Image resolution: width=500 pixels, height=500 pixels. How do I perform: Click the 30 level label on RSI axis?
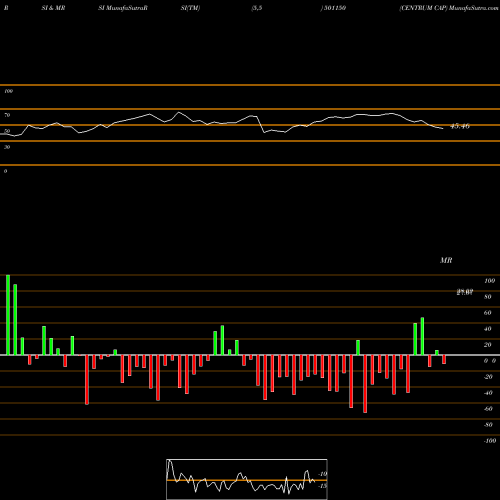(x=7, y=147)
